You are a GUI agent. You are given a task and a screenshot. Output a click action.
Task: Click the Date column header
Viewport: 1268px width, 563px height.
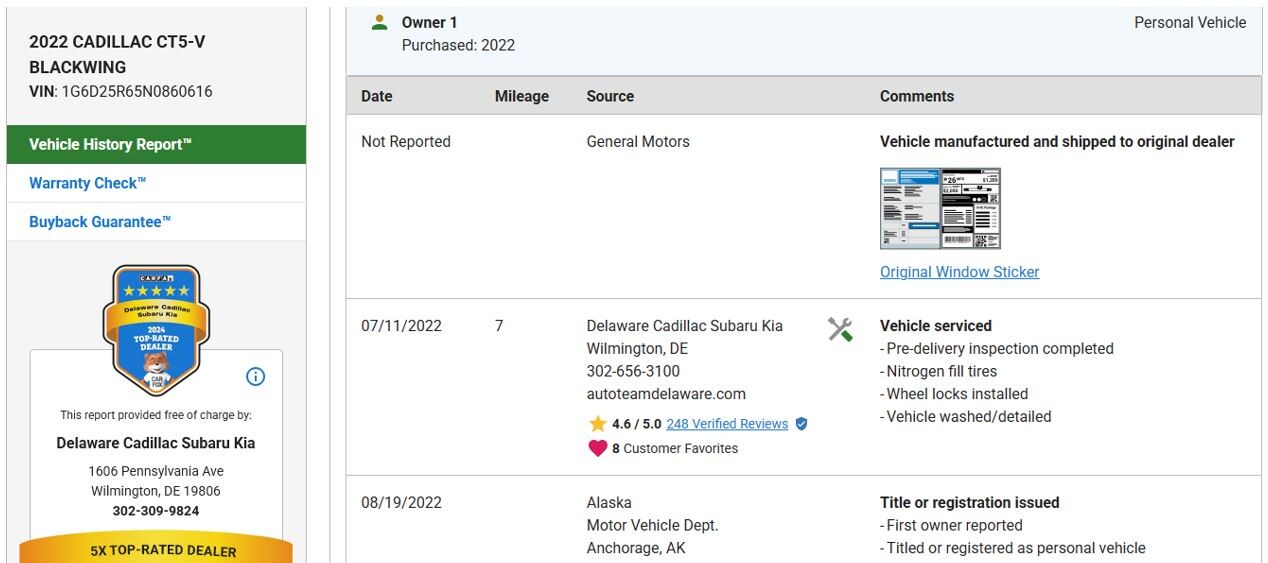point(376,96)
